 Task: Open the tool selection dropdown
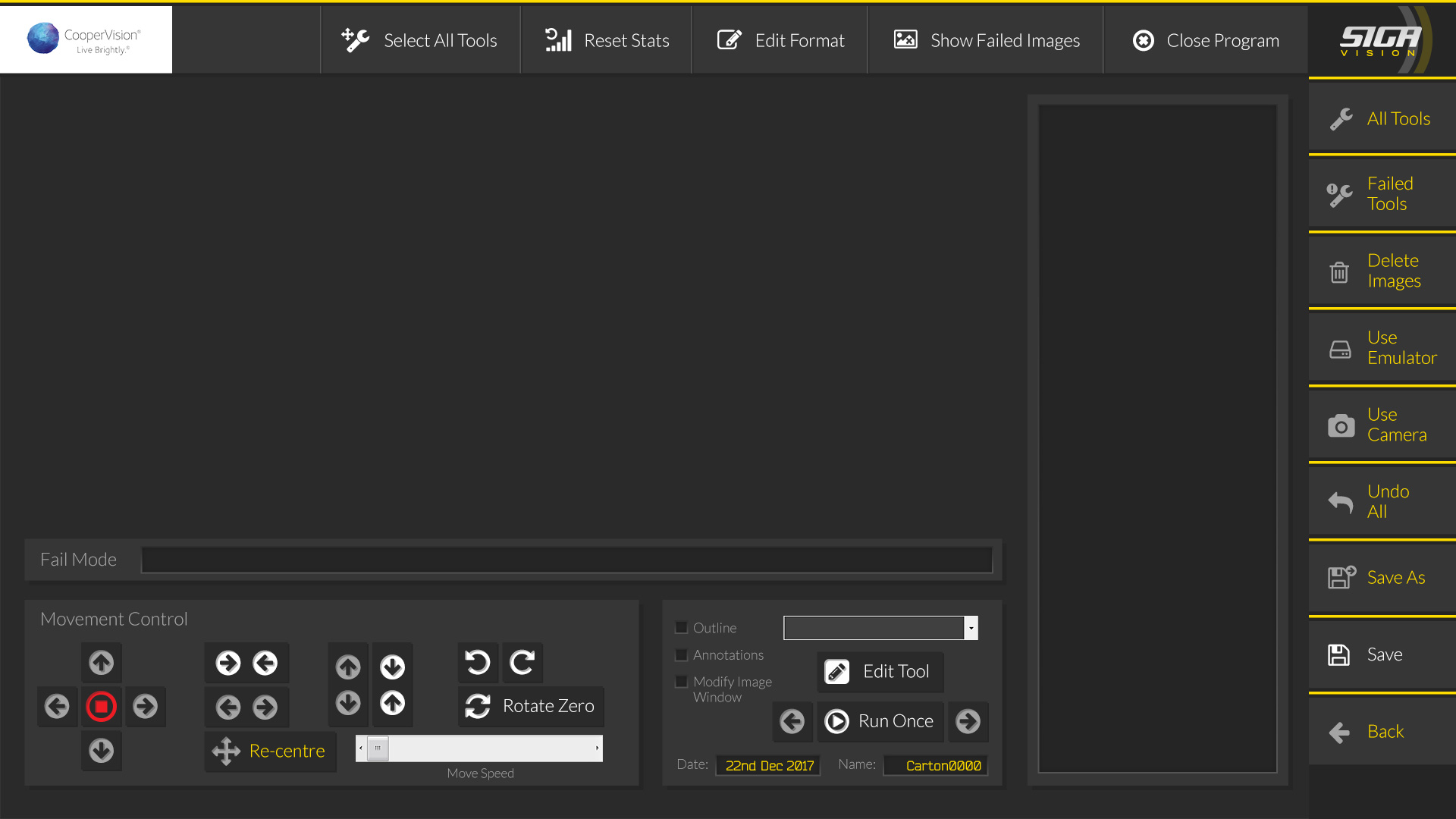coord(971,628)
